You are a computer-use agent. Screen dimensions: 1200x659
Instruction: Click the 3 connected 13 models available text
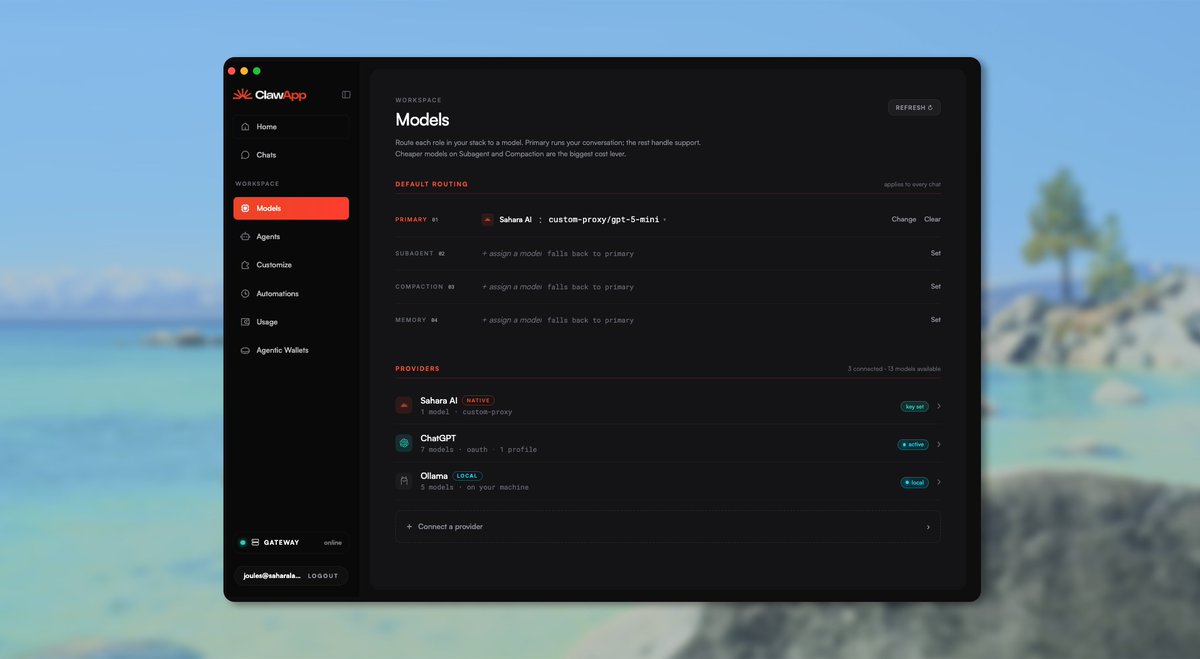[894, 369]
